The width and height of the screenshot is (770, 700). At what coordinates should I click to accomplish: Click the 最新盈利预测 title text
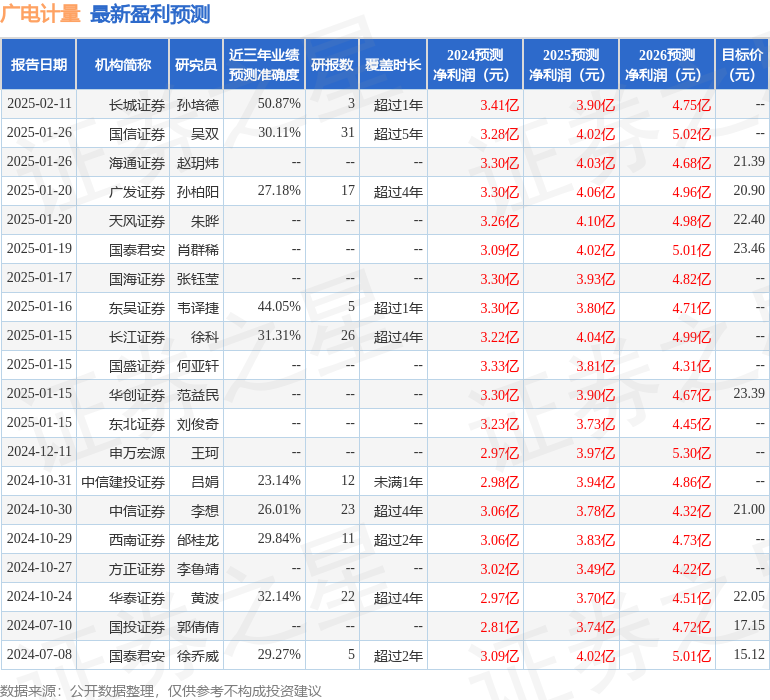point(150,14)
